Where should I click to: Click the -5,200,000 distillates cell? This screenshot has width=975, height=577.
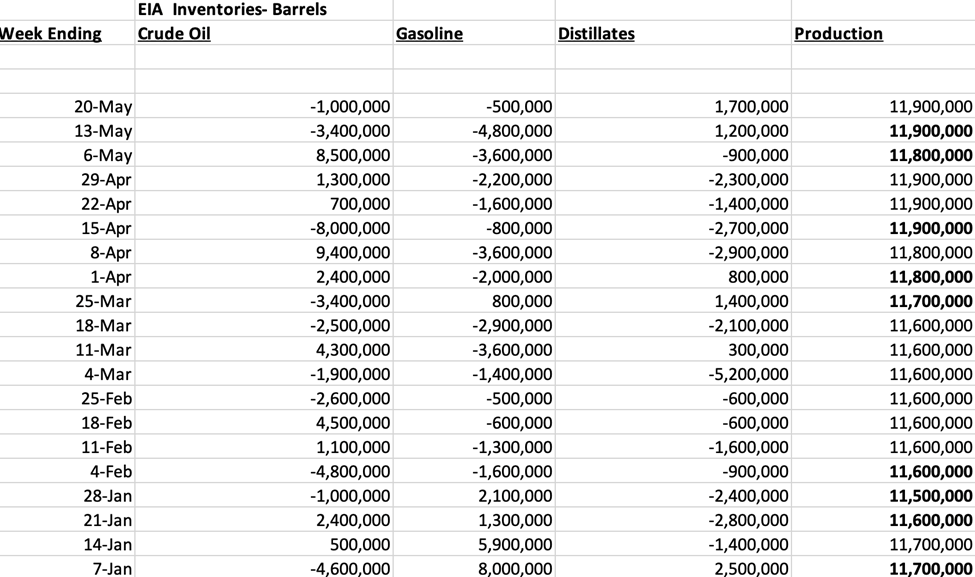pyautogui.click(x=748, y=374)
